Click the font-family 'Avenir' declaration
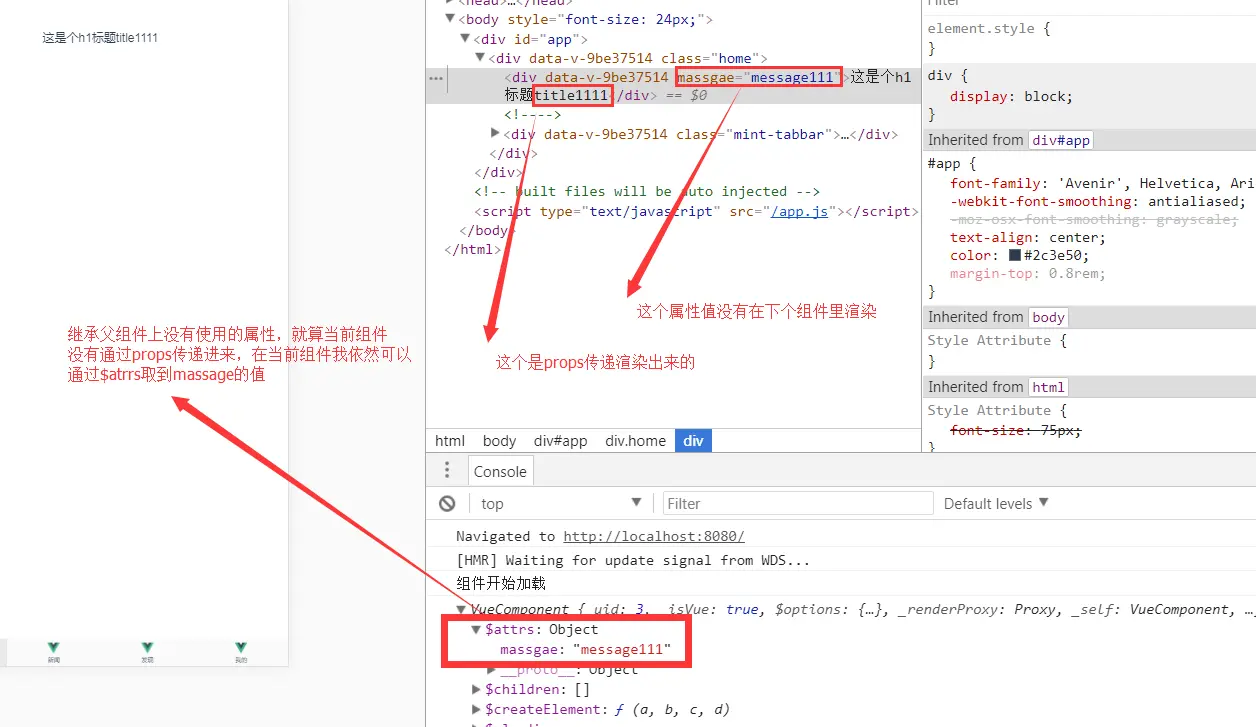Viewport: 1256px width, 727px height. click(x=1102, y=183)
